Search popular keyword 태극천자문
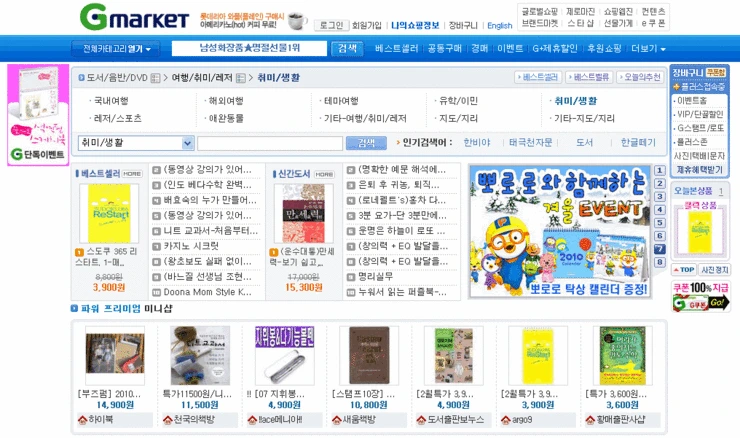 tap(530, 143)
